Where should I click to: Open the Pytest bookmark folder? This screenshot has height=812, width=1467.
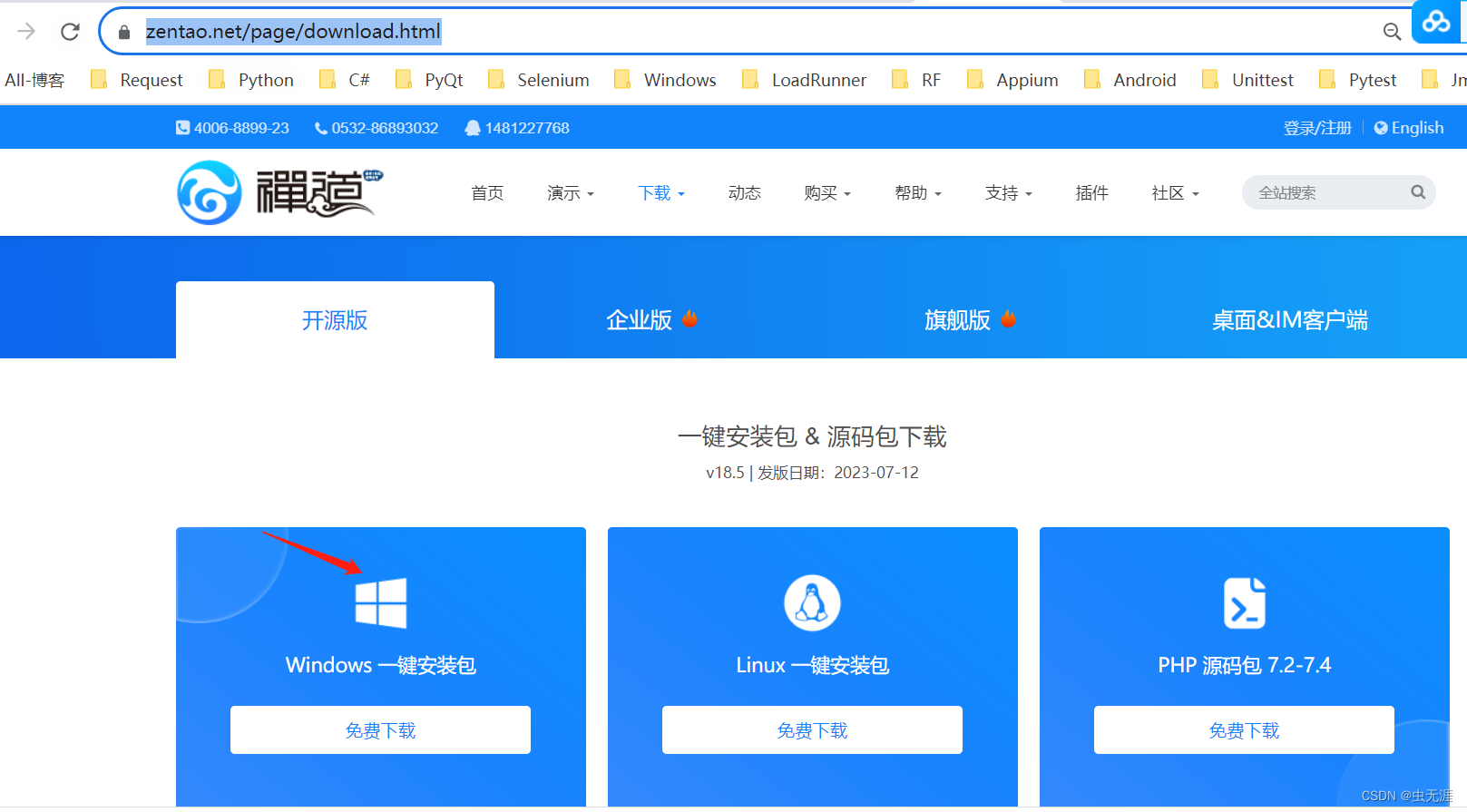point(1358,80)
